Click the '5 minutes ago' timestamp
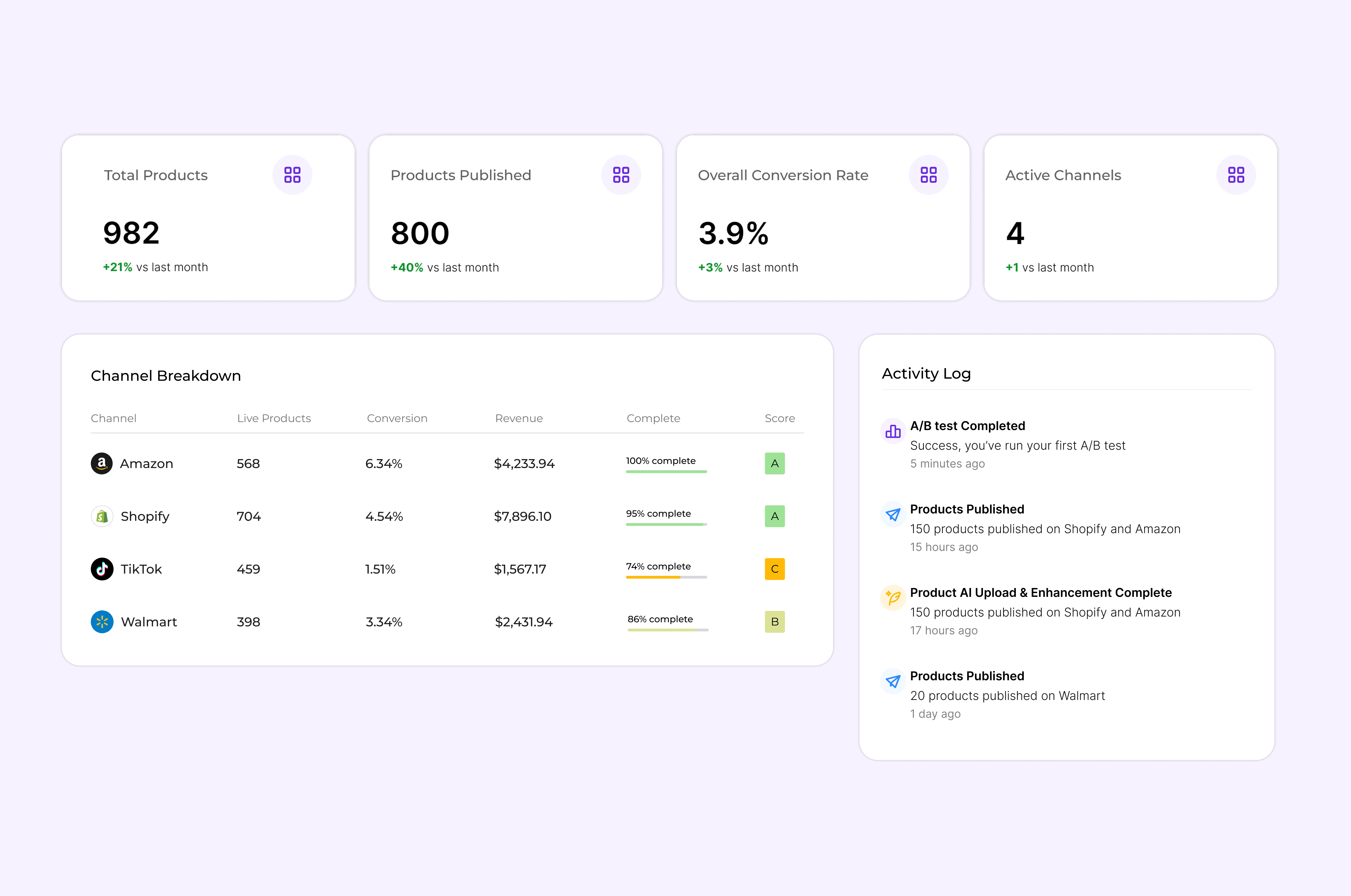Image resolution: width=1351 pixels, height=896 pixels. tap(948, 464)
